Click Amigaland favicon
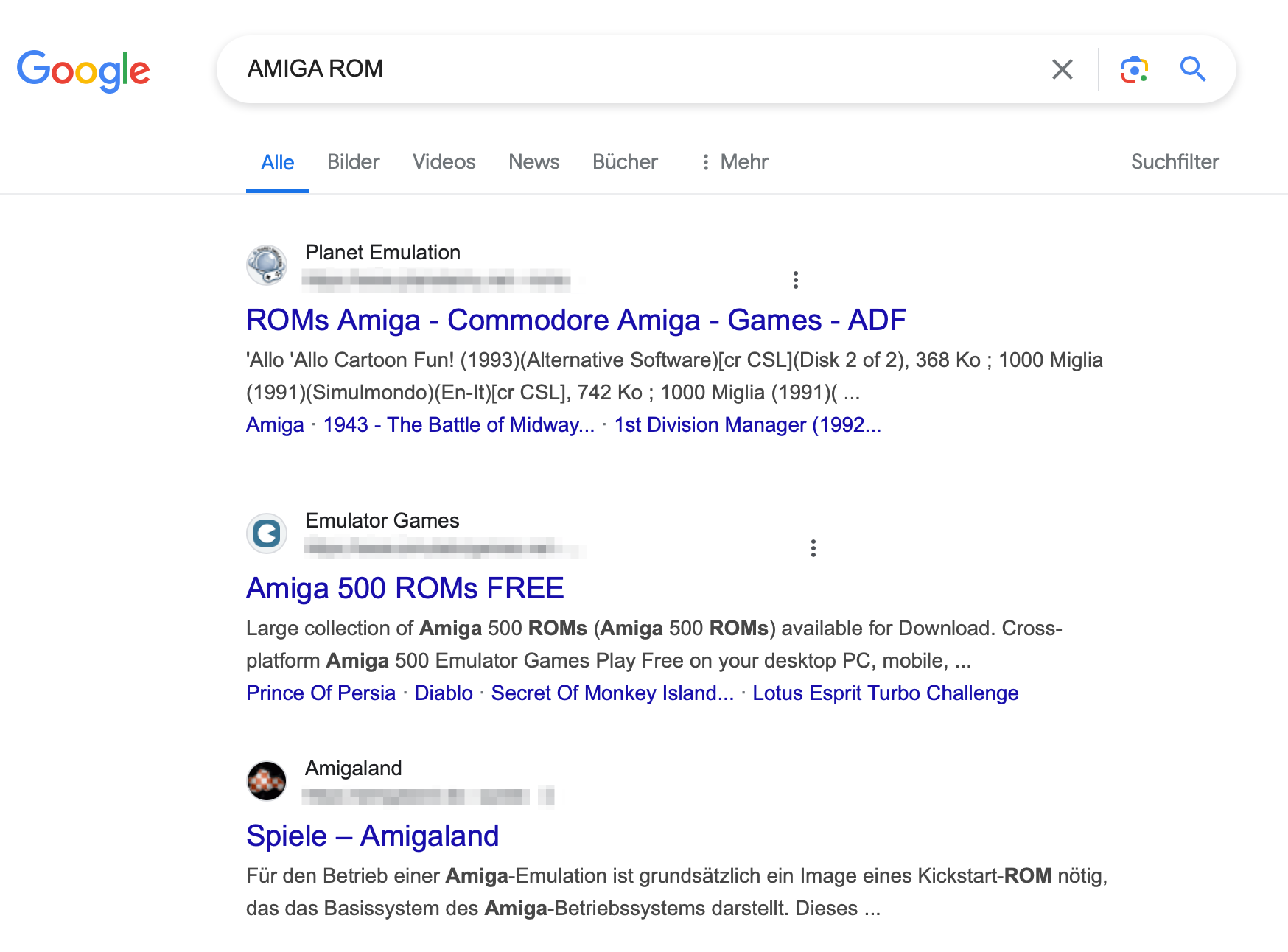The image size is (1288, 952). pyautogui.click(x=267, y=781)
